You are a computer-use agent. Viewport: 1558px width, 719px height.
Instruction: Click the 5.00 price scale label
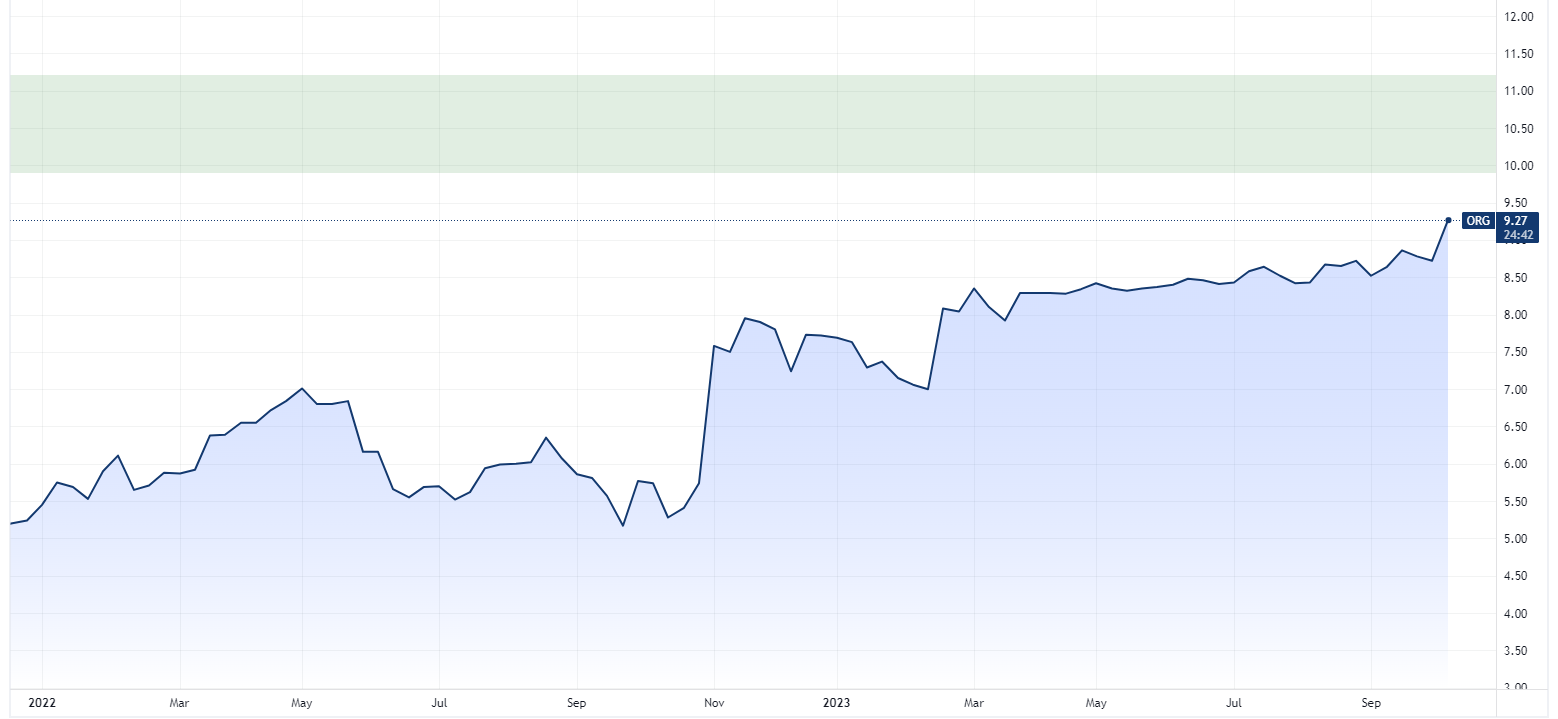click(1517, 539)
